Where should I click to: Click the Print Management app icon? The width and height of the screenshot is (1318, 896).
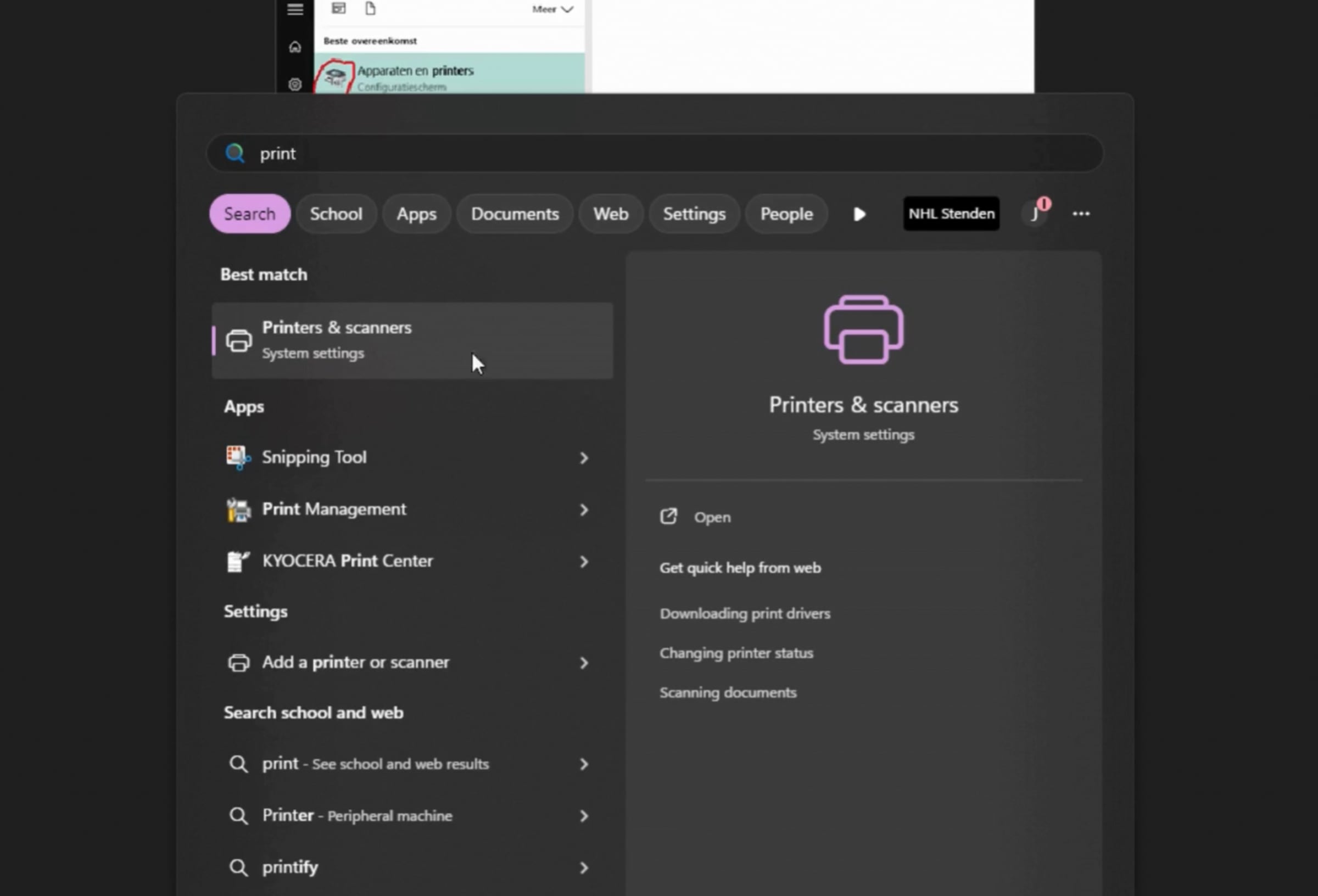pos(238,509)
